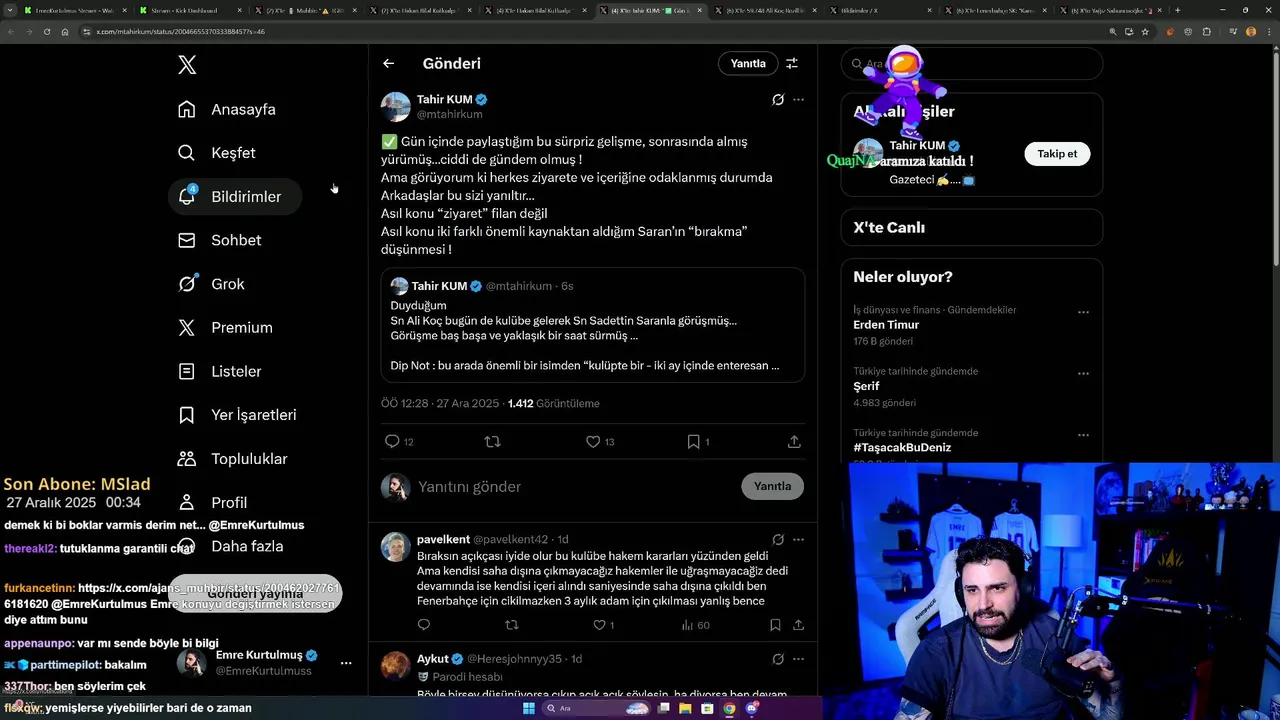Open more options on pavelkent's reply
Viewport: 1280px width, 720px height.
tap(798, 540)
